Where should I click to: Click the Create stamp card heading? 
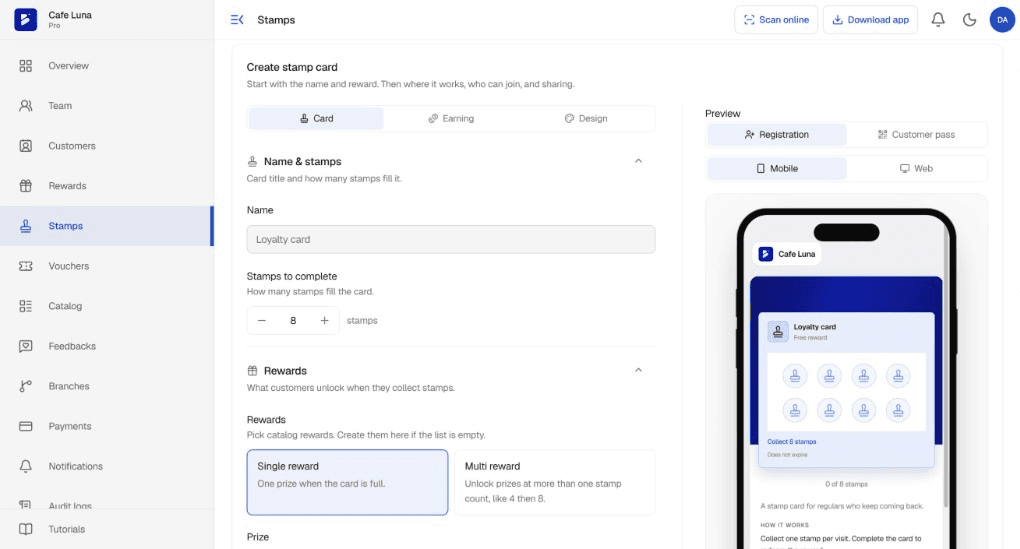pos(292,67)
